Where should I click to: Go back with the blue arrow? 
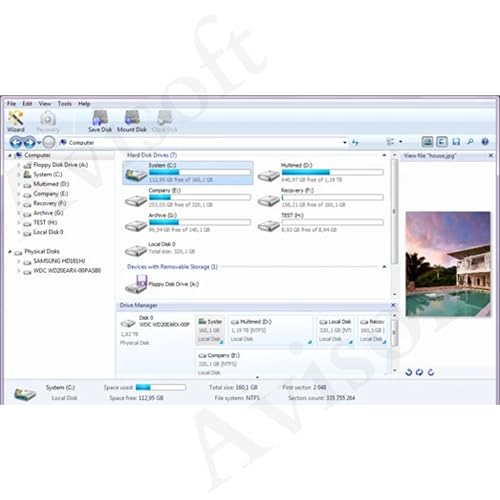tap(16, 142)
